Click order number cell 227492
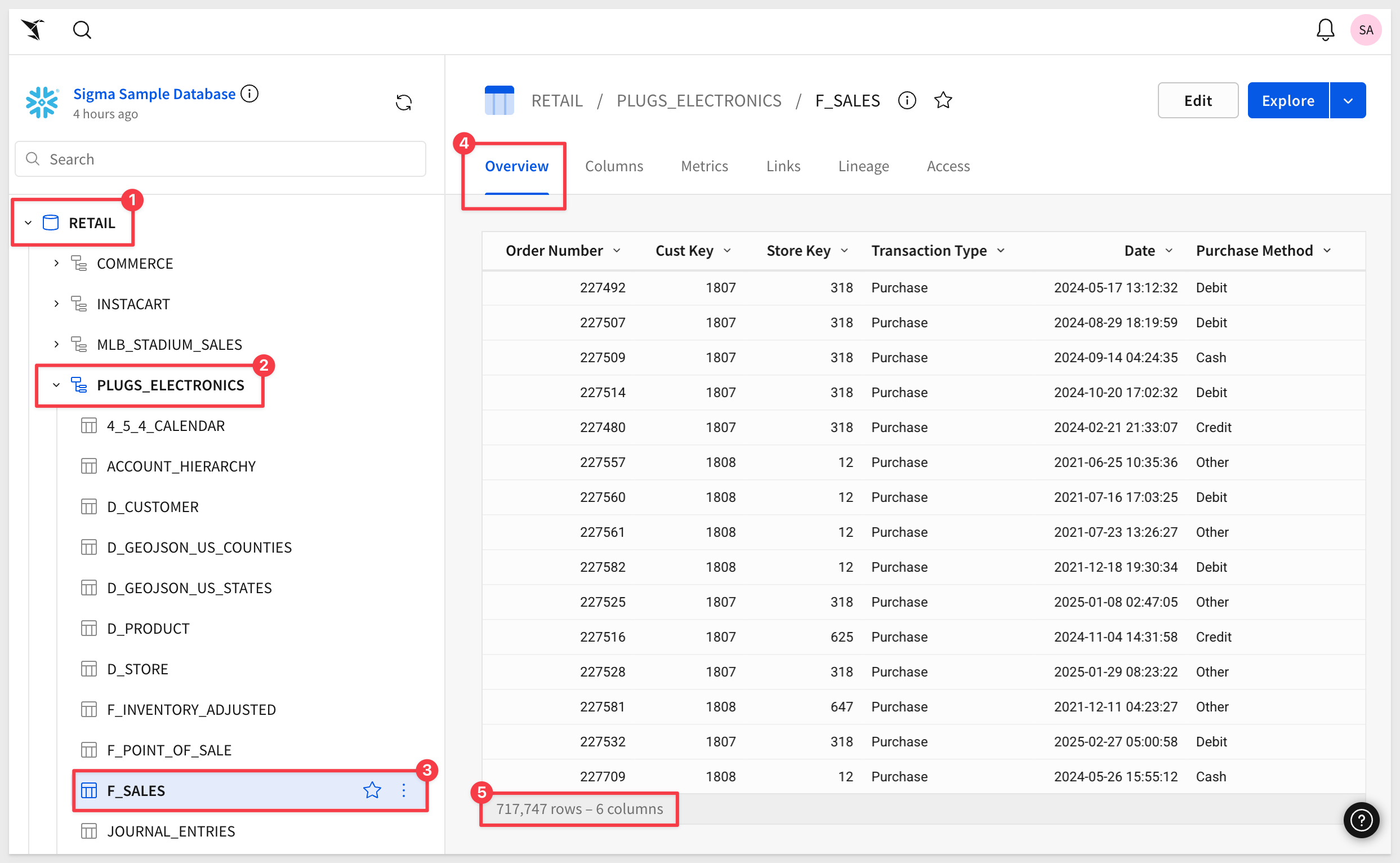The height and width of the screenshot is (863, 1400). pos(603,287)
